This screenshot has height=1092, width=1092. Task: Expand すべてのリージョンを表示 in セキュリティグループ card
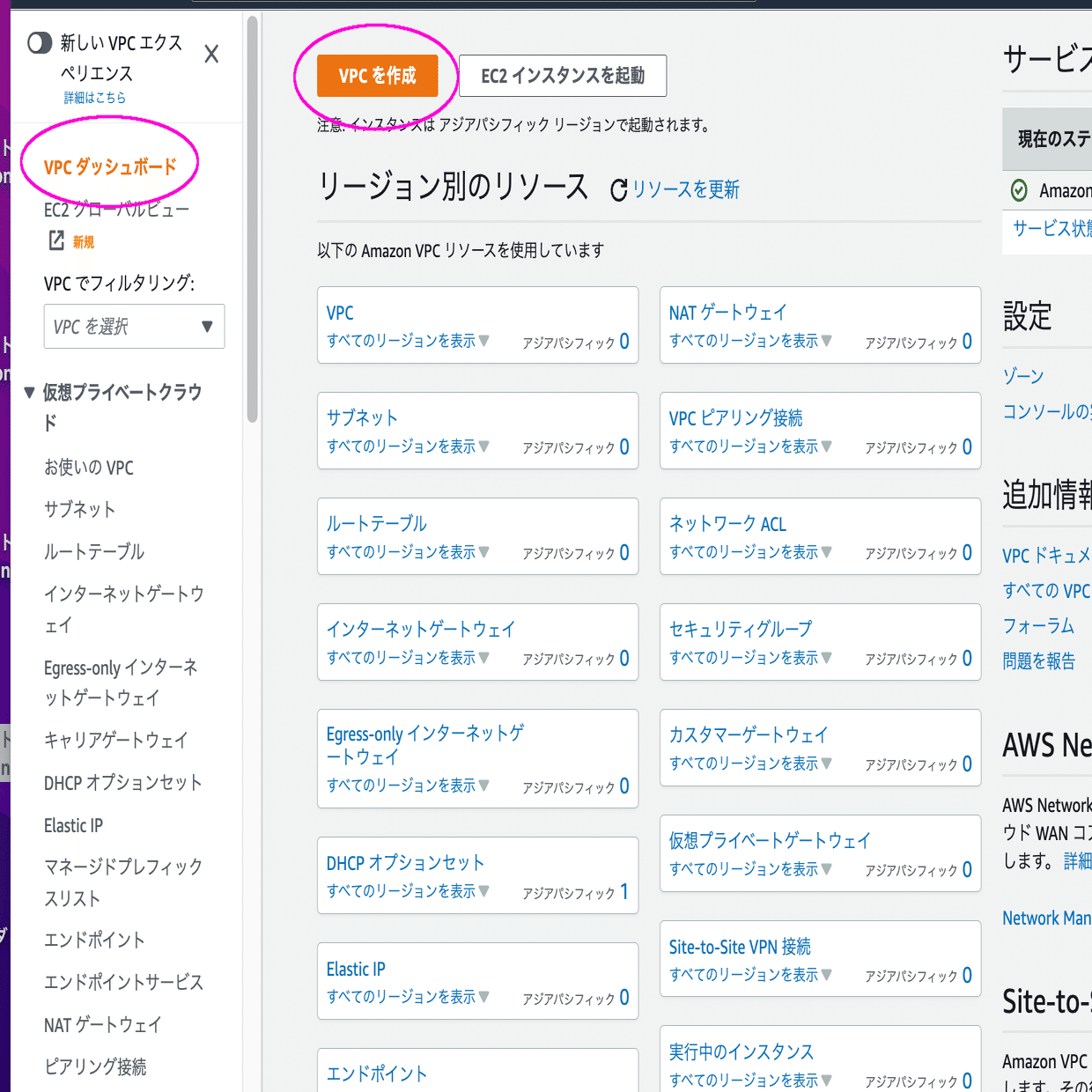[x=750, y=658]
